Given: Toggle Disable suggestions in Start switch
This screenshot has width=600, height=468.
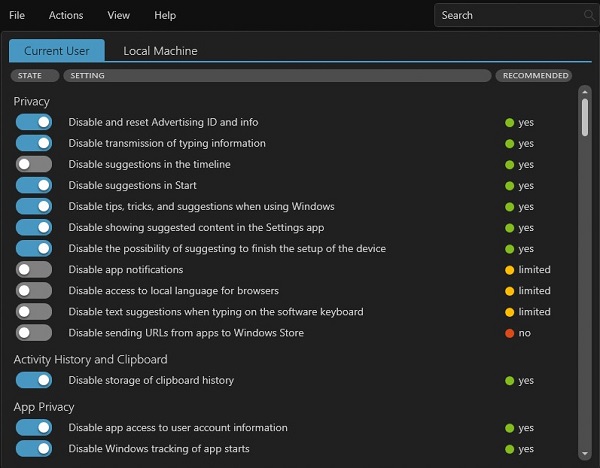Looking at the screenshot, I should click(34, 185).
